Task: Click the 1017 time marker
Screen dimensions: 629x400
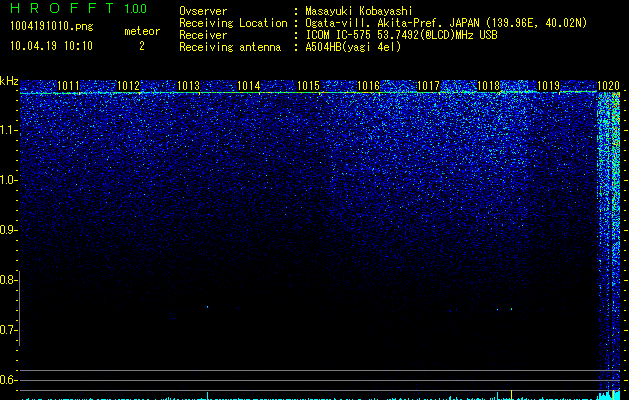Action: point(428,86)
